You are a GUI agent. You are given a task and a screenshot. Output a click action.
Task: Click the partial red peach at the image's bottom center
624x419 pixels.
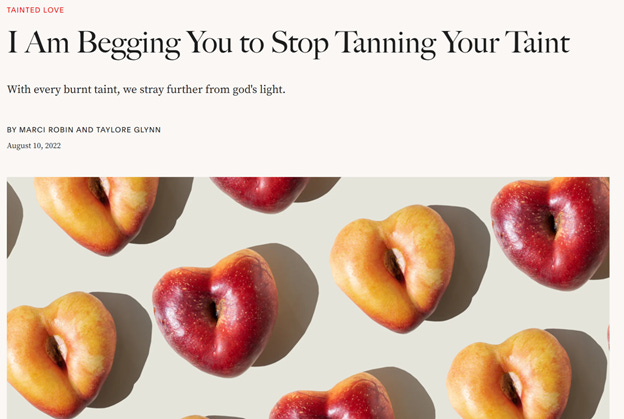click(x=332, y=397)
